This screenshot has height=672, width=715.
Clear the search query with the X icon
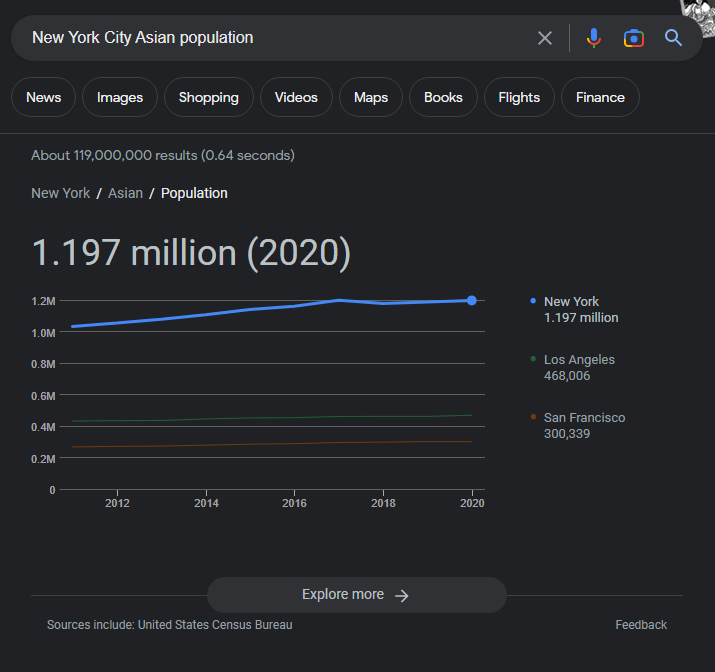[545, 38]
